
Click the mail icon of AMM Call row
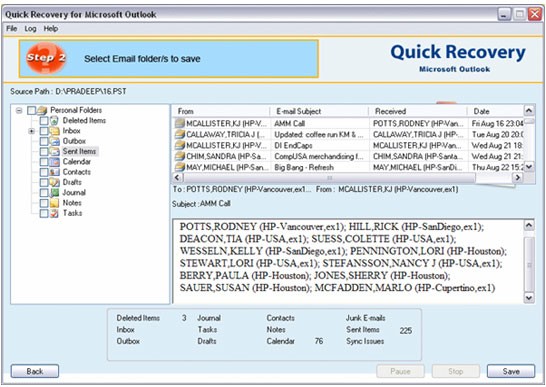(x=180, y=123)
